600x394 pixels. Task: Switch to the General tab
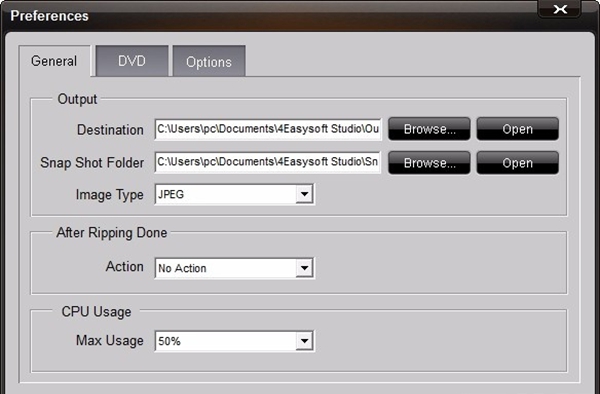point(54,61)
